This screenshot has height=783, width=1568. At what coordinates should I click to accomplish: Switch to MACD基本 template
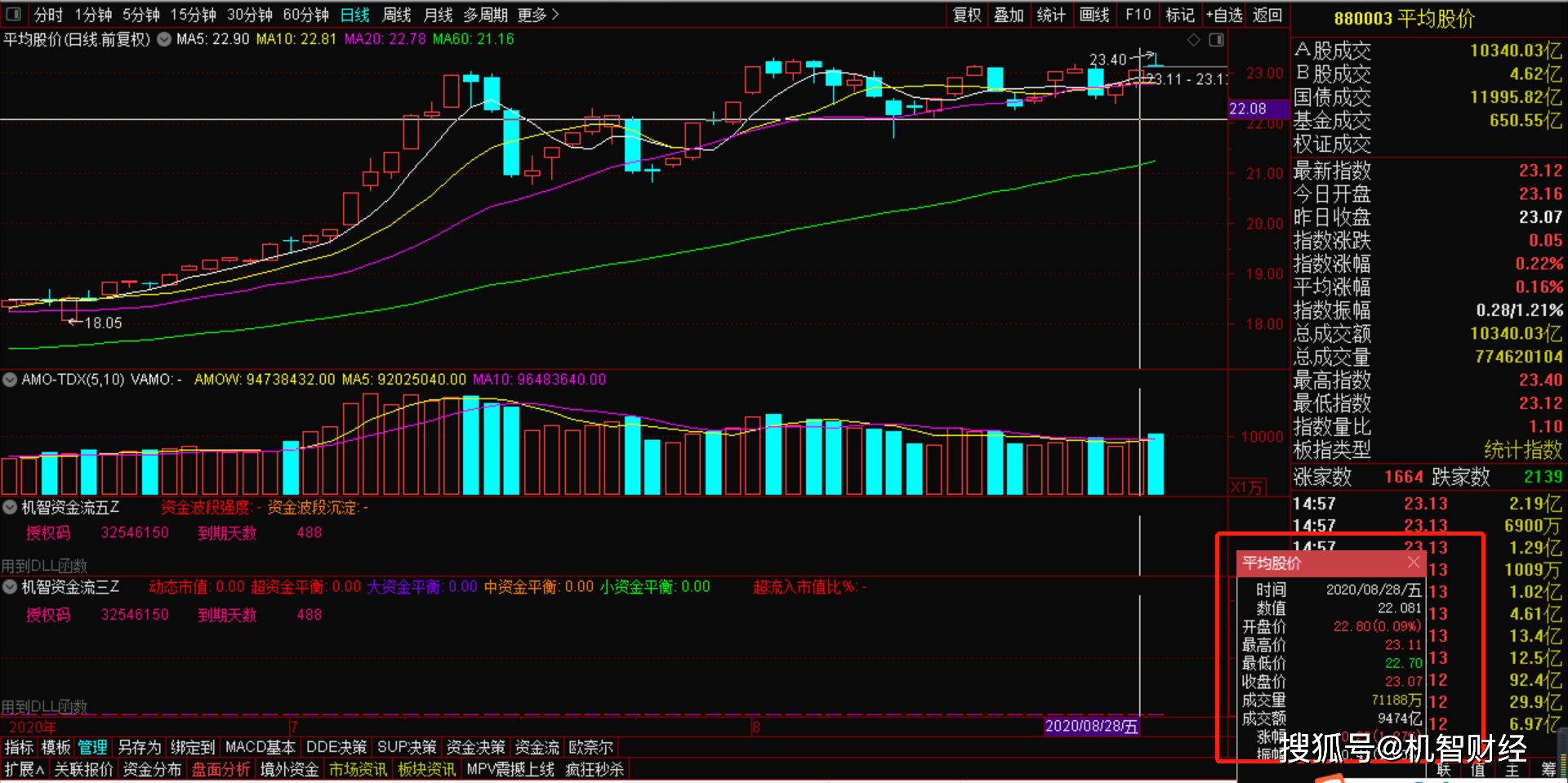tap(260, 747)
